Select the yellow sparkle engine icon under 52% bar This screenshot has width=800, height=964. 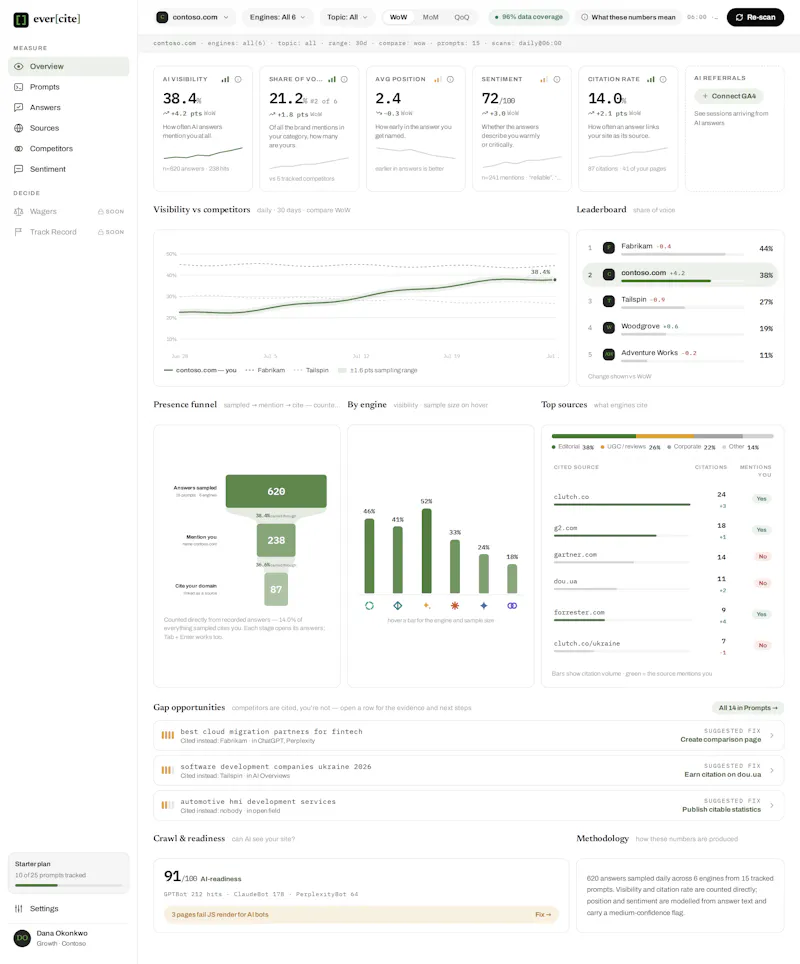click(427, 606)
